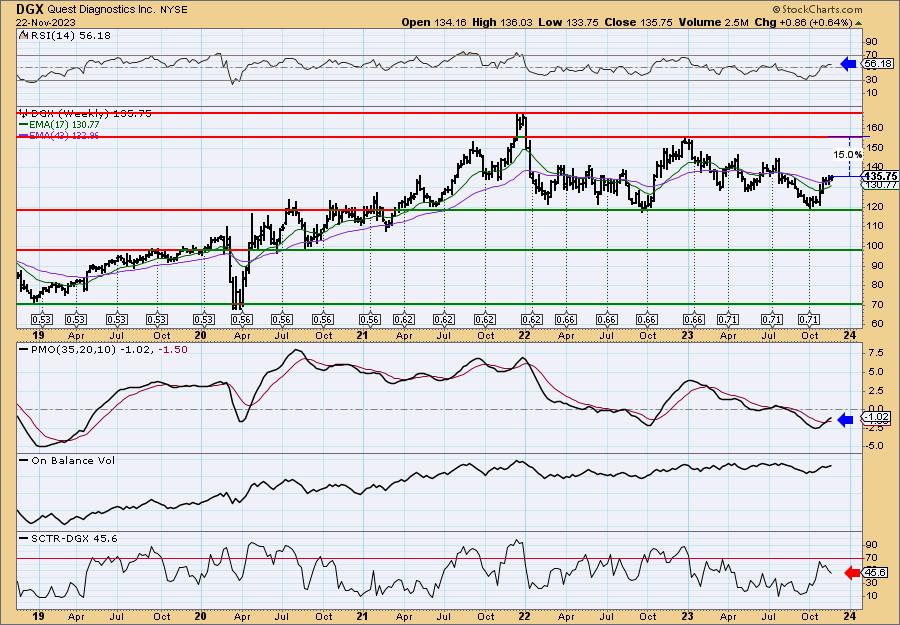Click the black line swatch beside PMO legend

[24, 350]
